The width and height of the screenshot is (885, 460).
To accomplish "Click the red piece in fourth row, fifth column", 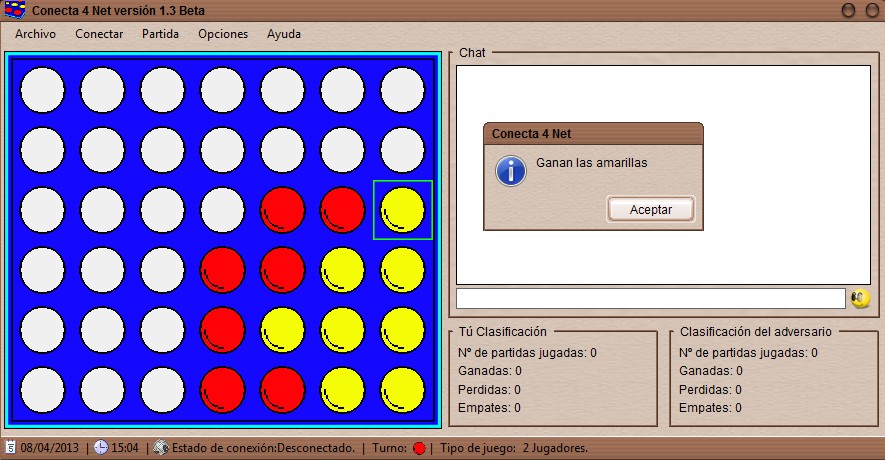I will pyautogui.click(x=282, y=270).
